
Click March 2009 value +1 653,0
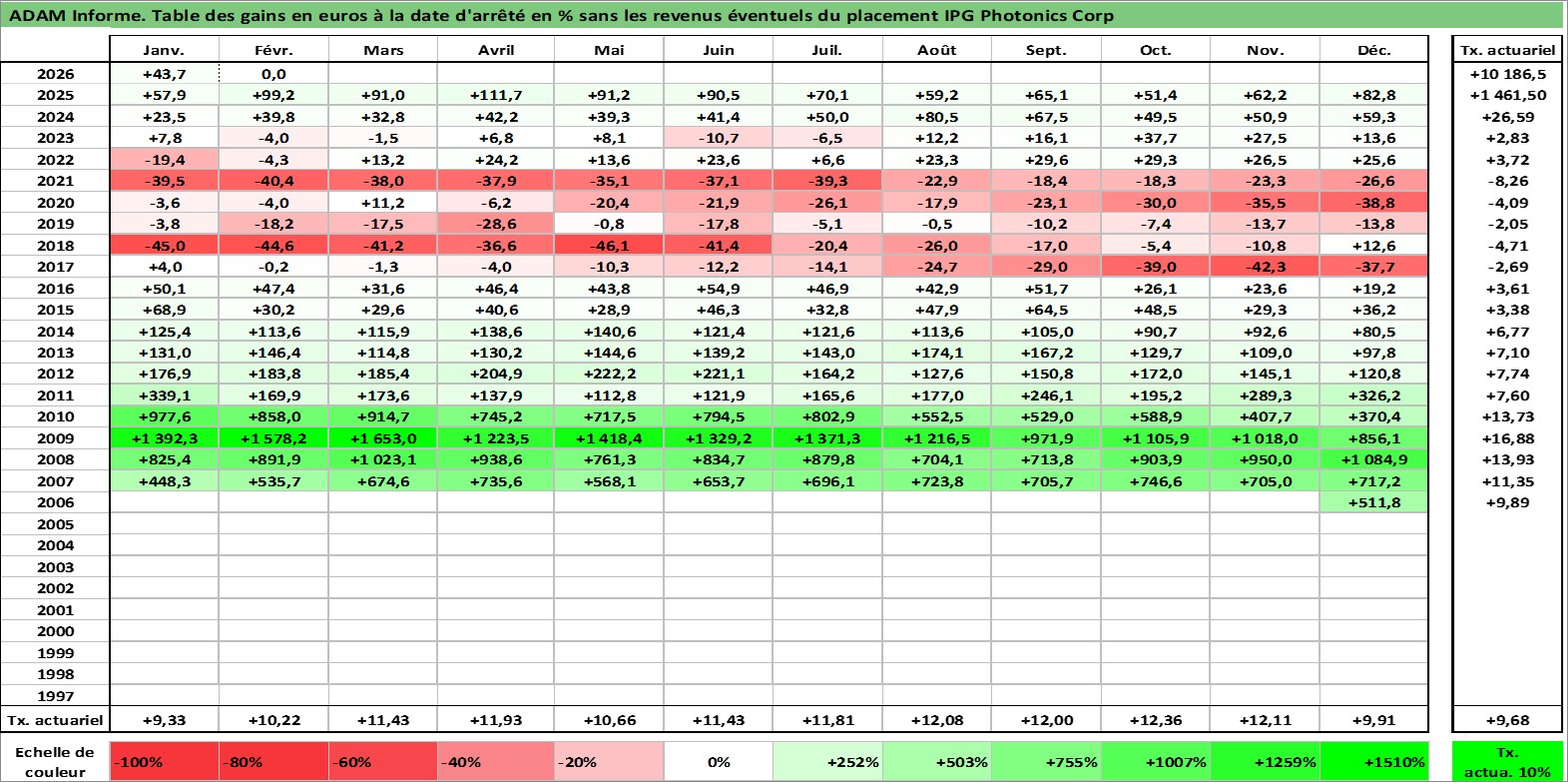[383, 438]
